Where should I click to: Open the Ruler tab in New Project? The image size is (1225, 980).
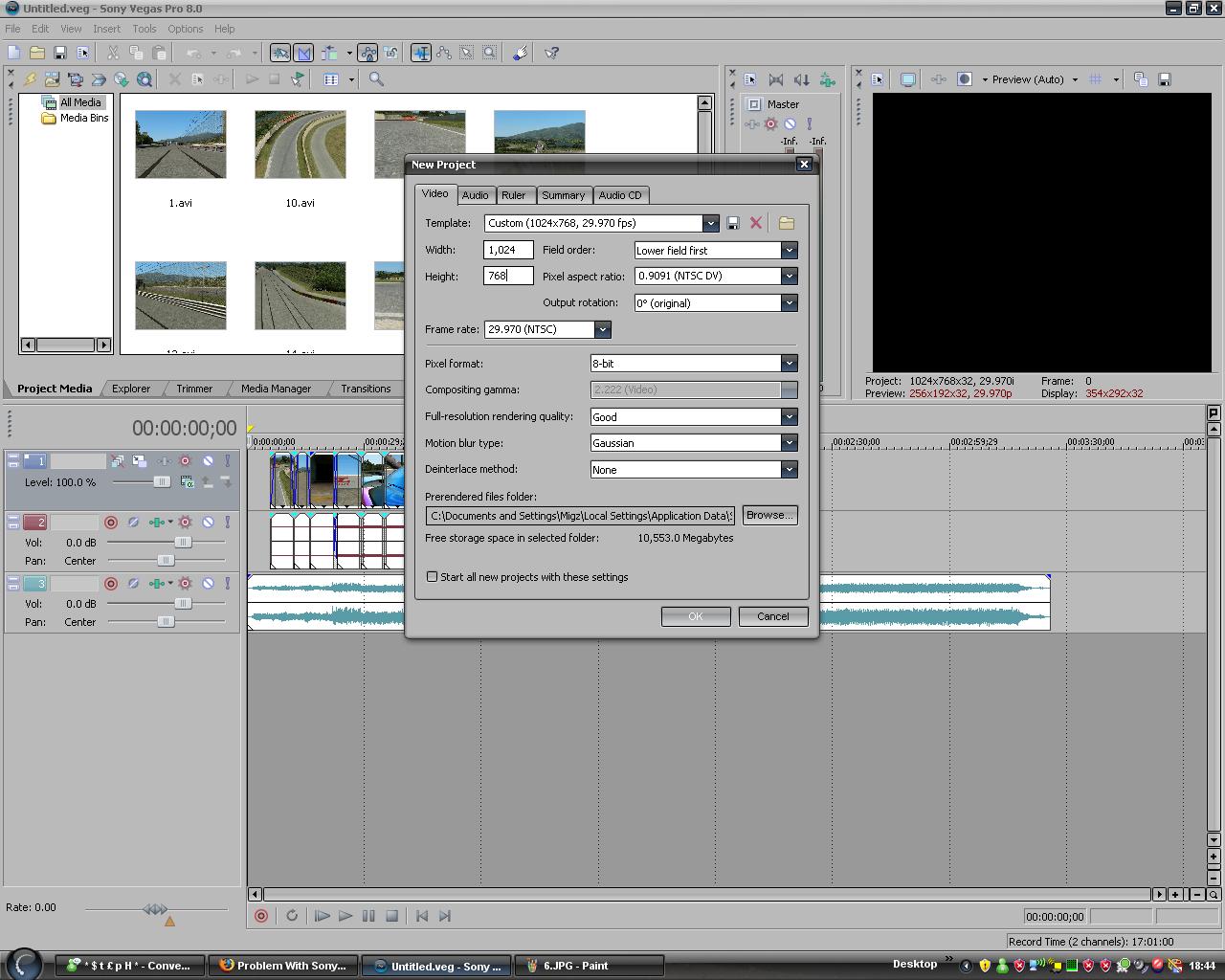(514, 195)
